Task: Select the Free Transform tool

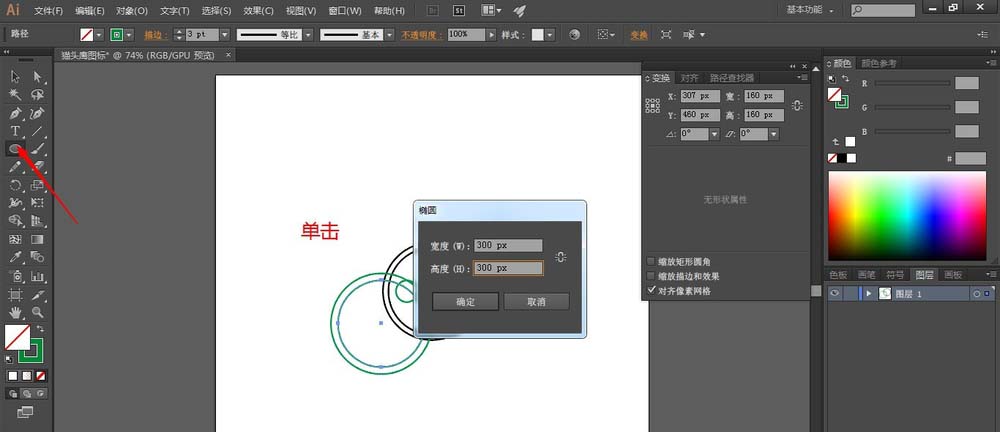Action: click(37, 204)
